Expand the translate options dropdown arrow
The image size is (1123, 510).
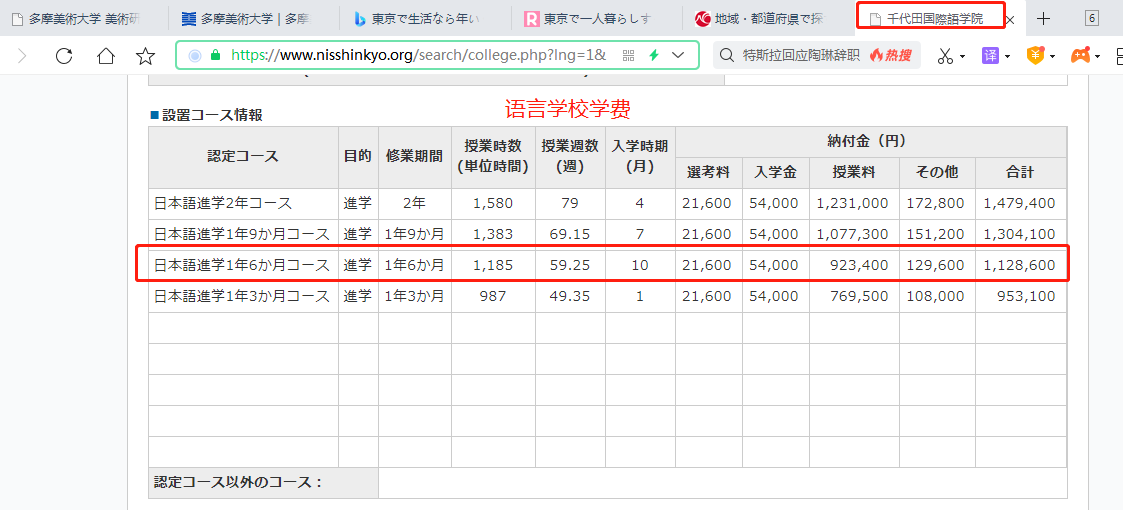[1008, 57]
